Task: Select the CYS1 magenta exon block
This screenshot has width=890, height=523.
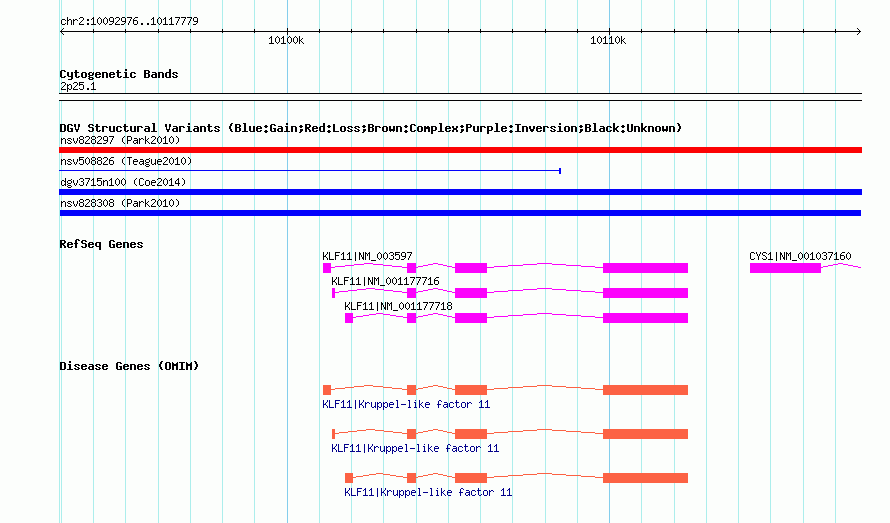Action: pos(785,268)
